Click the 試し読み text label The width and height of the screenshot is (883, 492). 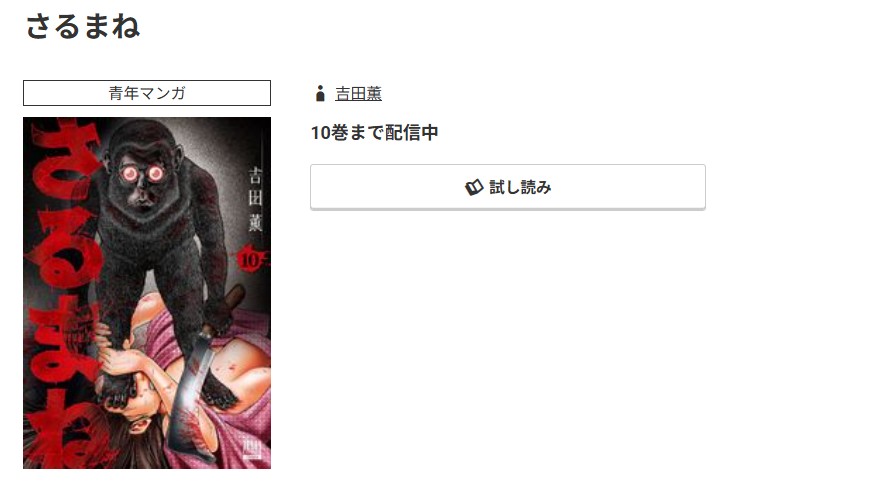(x=520, y=187)
